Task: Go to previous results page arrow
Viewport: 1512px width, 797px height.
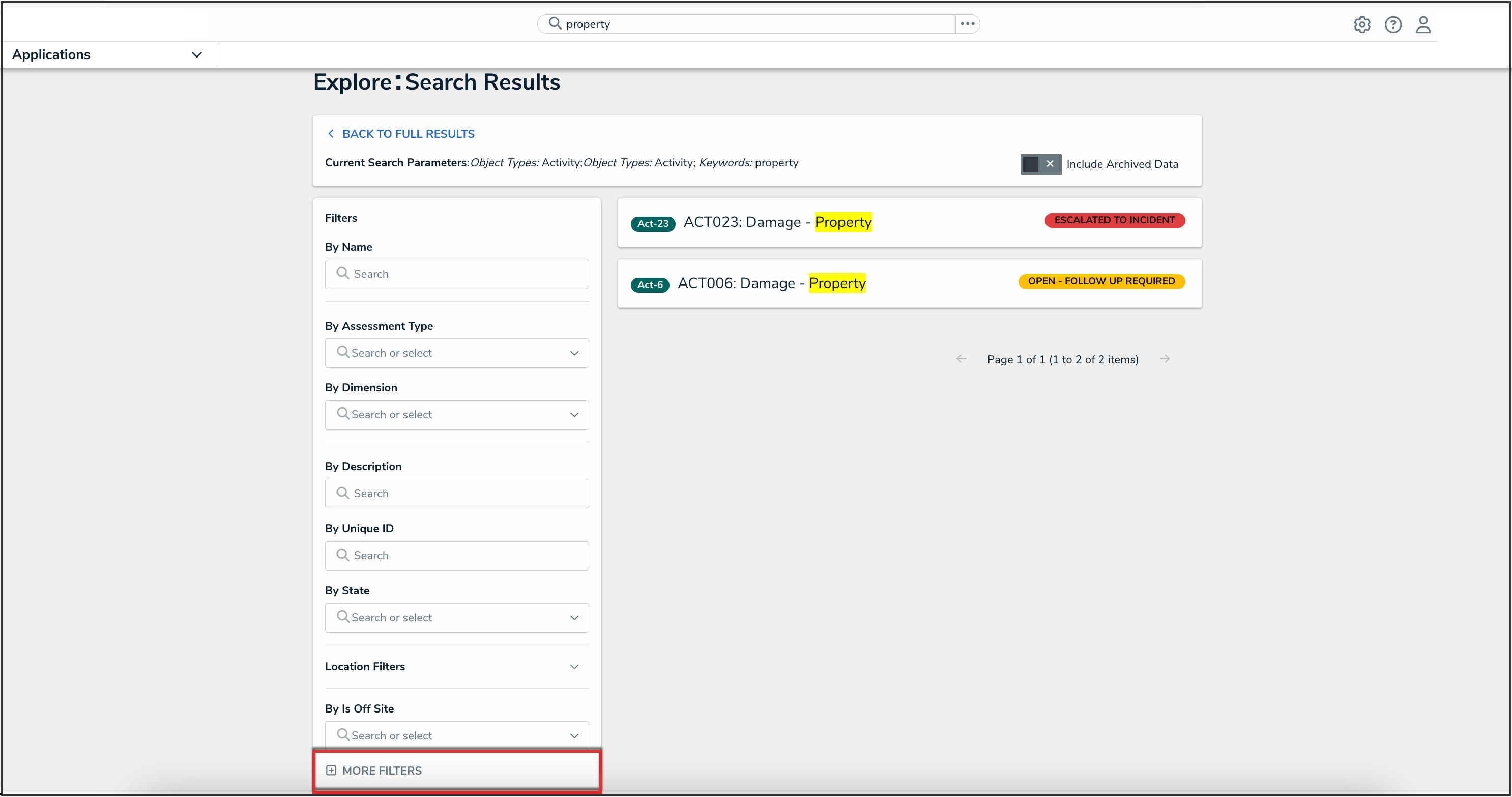Action: 961,359
